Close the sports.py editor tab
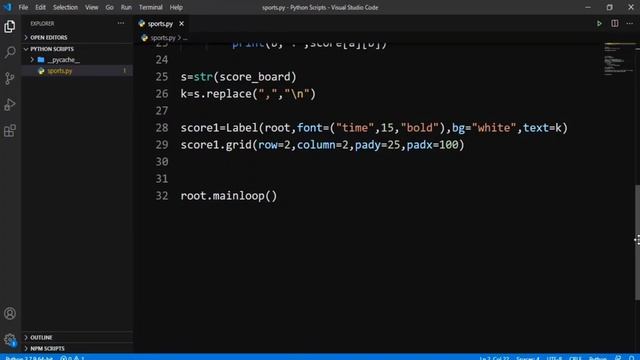This screenshot has height=360, width=640. (x=181, y=24)
